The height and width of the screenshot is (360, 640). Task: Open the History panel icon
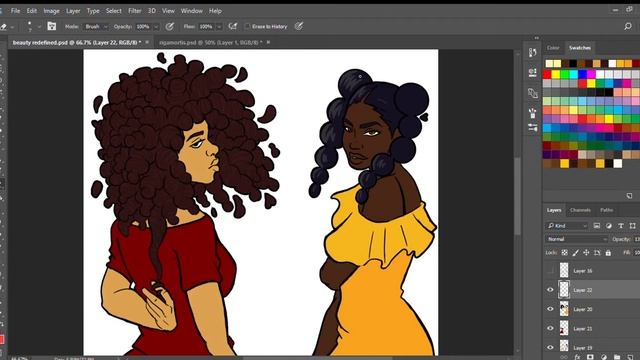coord(533,53)
